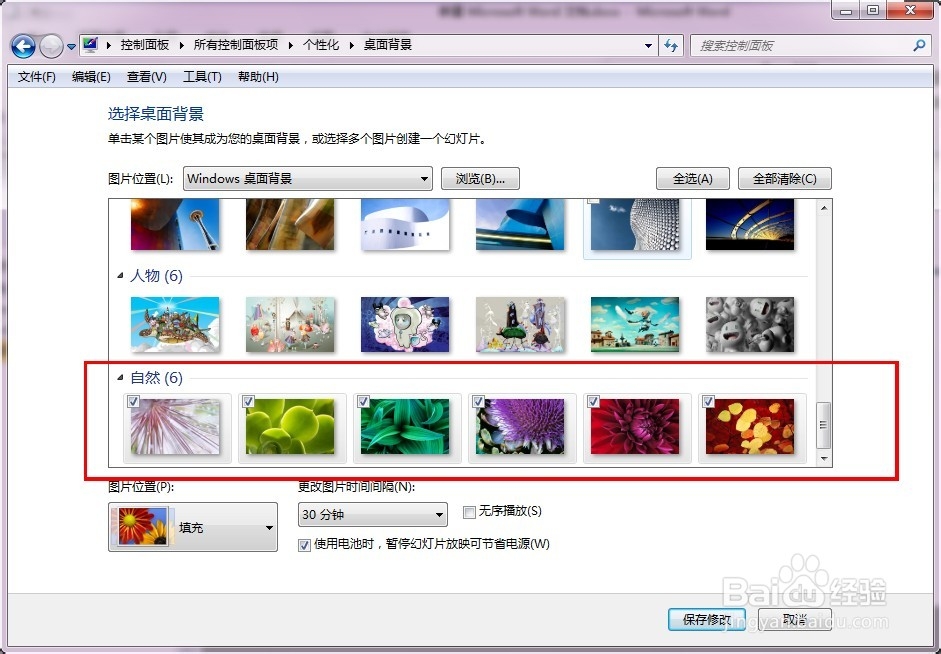The image size is (941, 654).
Task: Click the back navigation arrow
Action: click(x=22, y=45)
